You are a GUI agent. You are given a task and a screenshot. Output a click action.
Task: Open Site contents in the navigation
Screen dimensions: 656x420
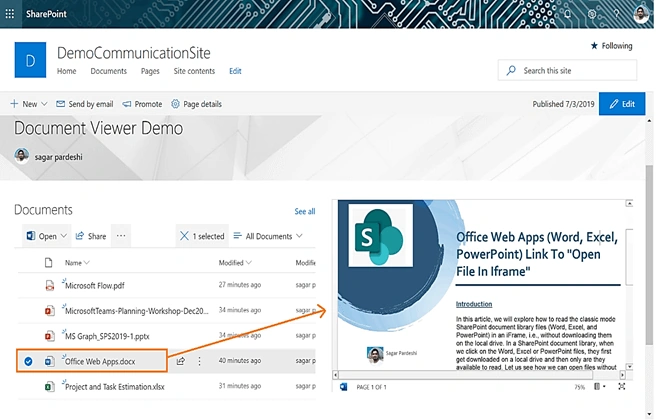[x=194, y=71]
